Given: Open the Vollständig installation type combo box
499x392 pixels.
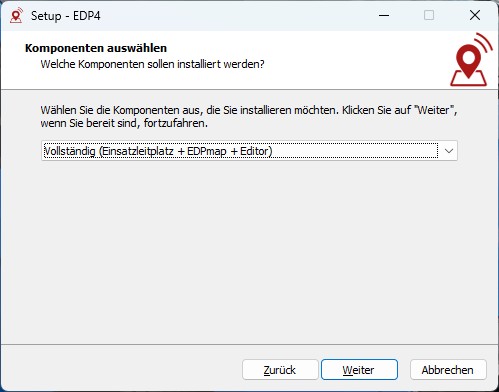Looking at the screenshot, I should 249,151.
